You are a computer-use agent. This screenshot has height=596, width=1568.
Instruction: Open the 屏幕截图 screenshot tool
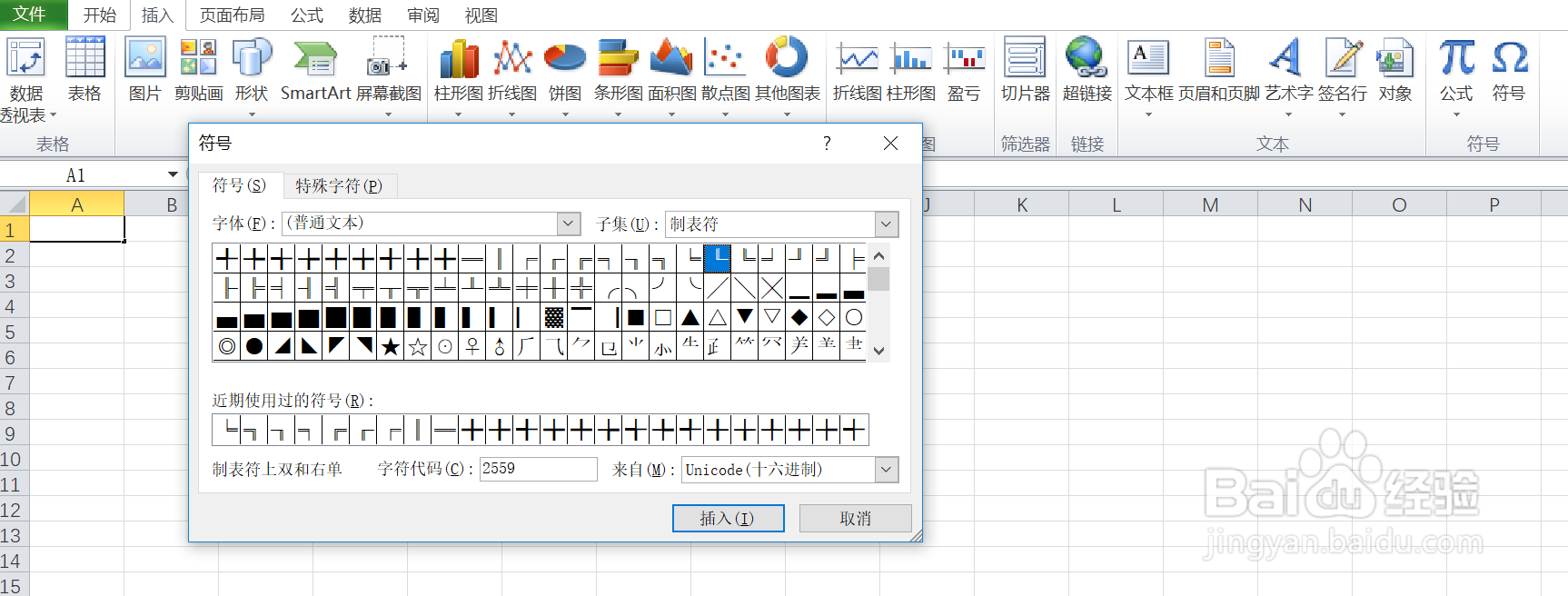[x=388, y=77]
